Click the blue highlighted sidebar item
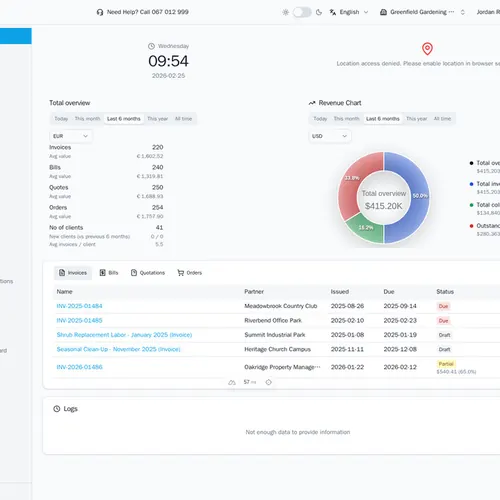Viewport: 500px width, 500px height. [x=16, y=36]
